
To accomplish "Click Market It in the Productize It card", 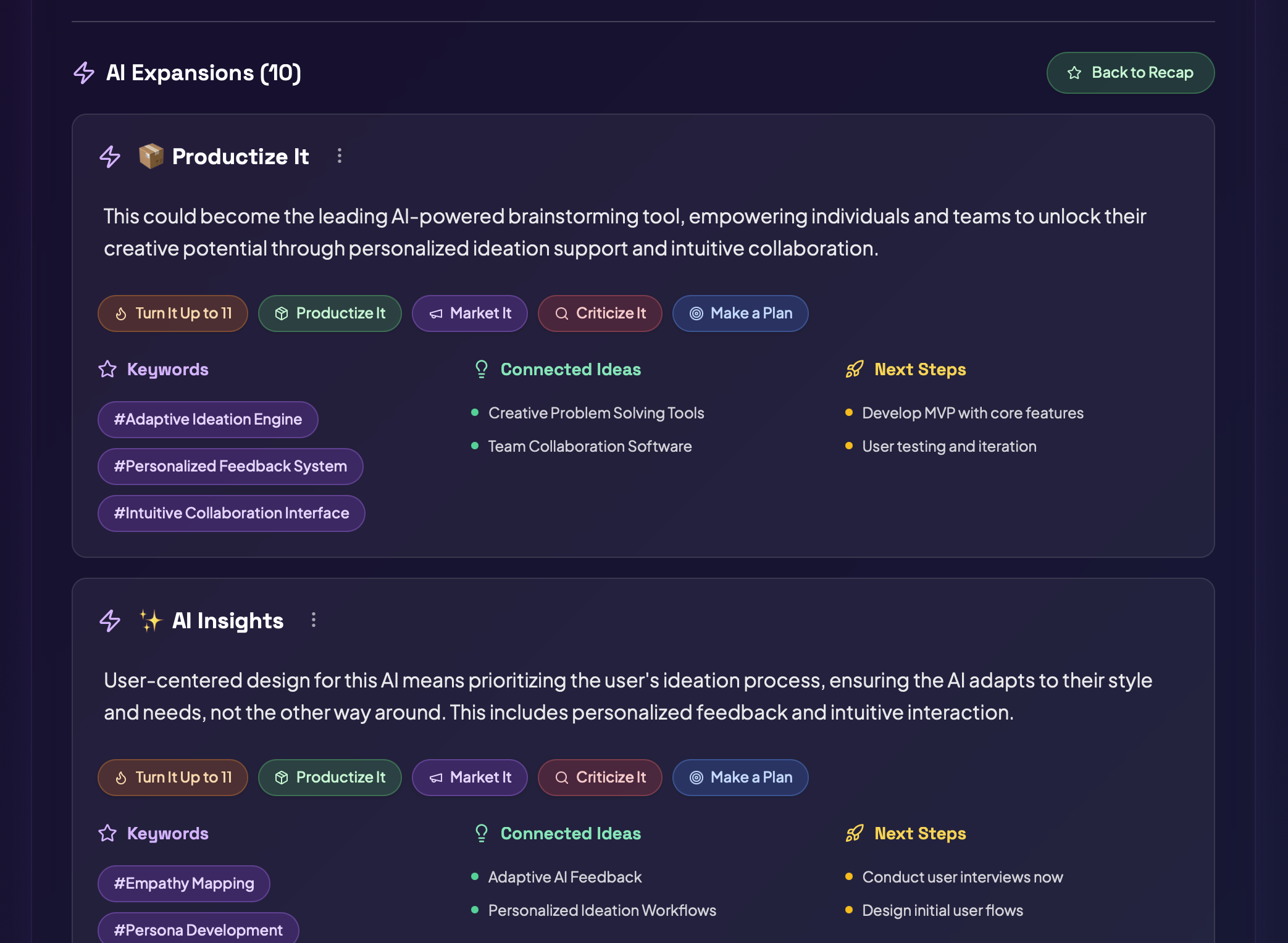I will (470, 314).
